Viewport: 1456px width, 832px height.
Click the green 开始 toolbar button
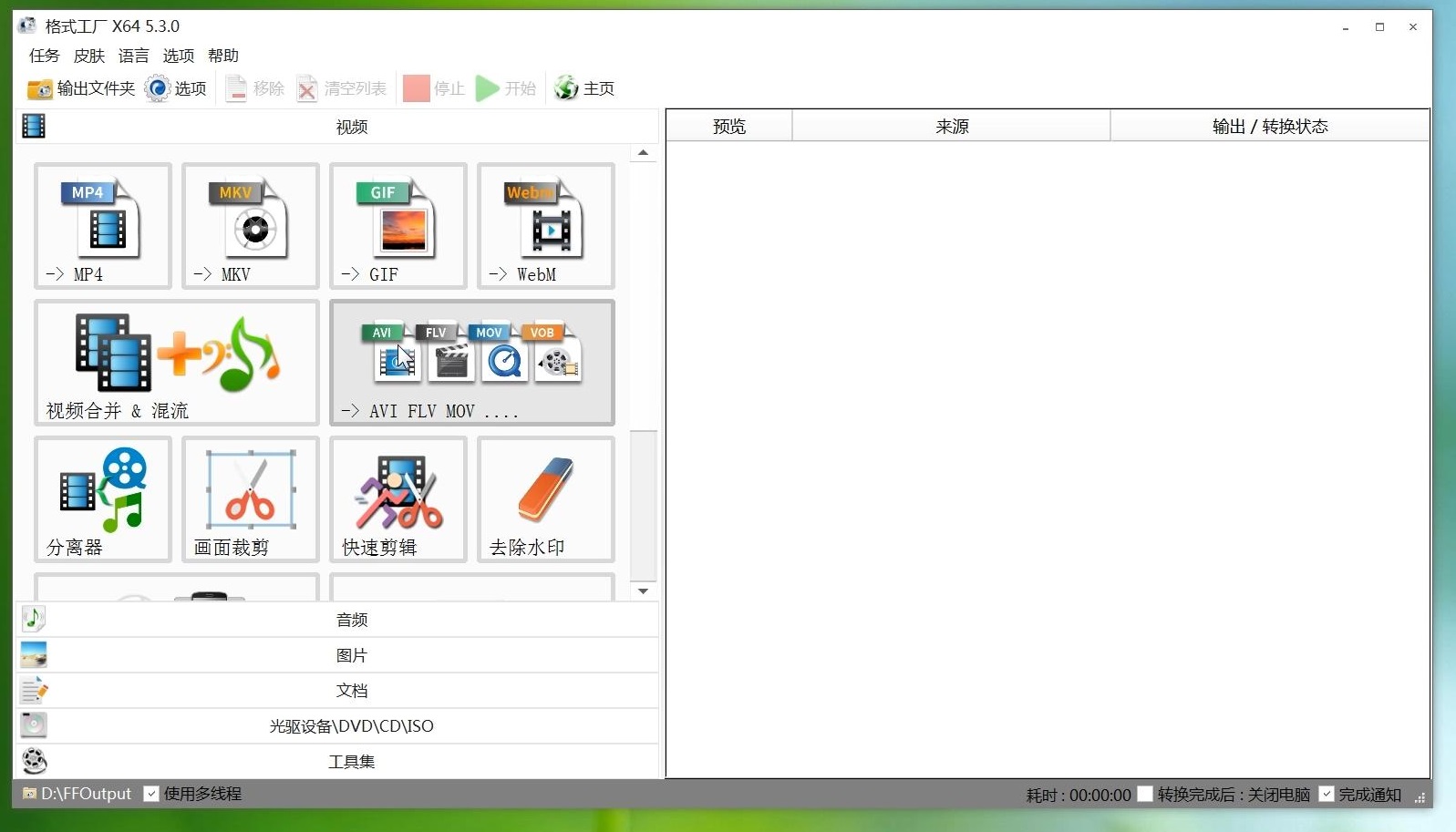(506, 88)
